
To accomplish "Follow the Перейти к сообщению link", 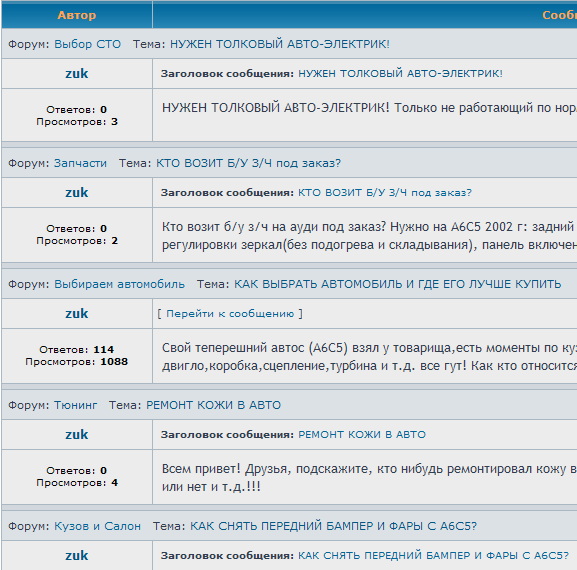I will tap(230, 314).
